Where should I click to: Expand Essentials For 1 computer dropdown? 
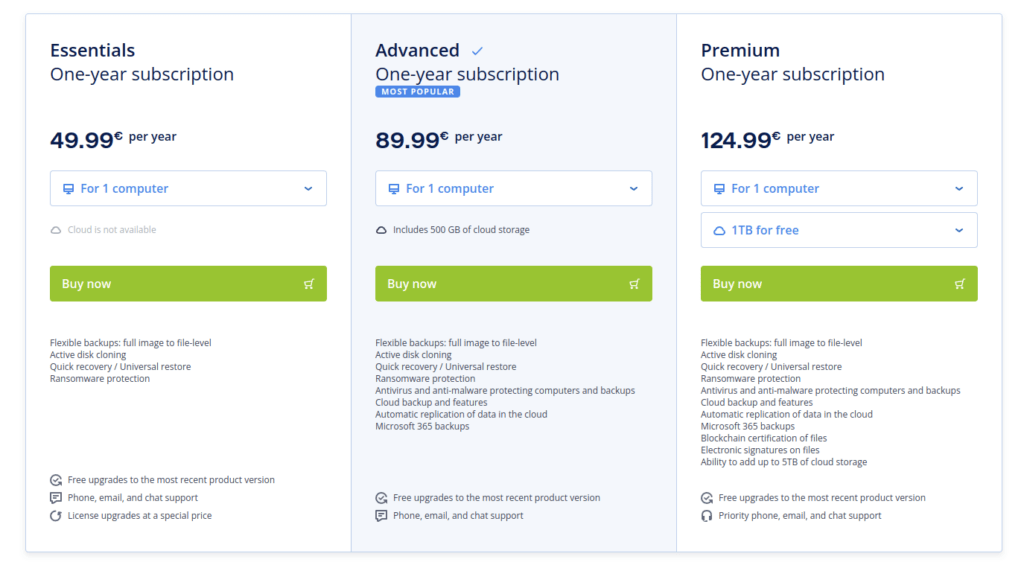click(x=188, y=188)
